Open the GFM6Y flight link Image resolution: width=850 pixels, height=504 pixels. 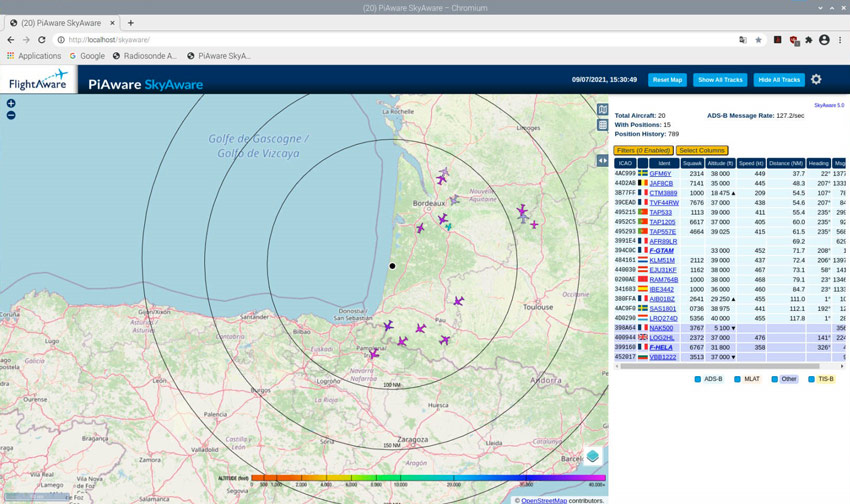click(660, 174)
